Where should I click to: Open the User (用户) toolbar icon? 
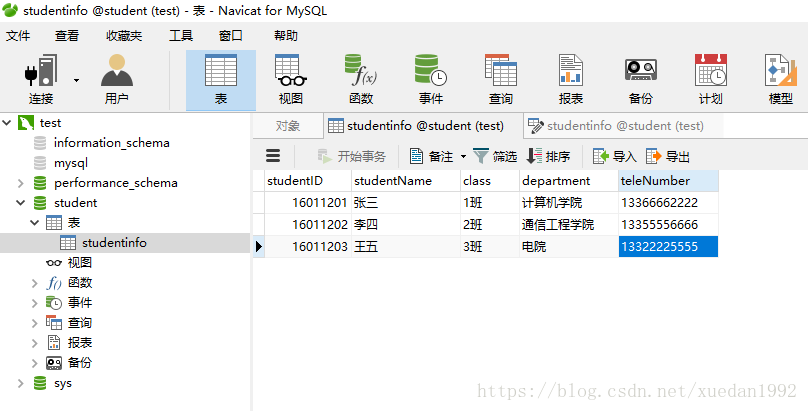(116, 80)
